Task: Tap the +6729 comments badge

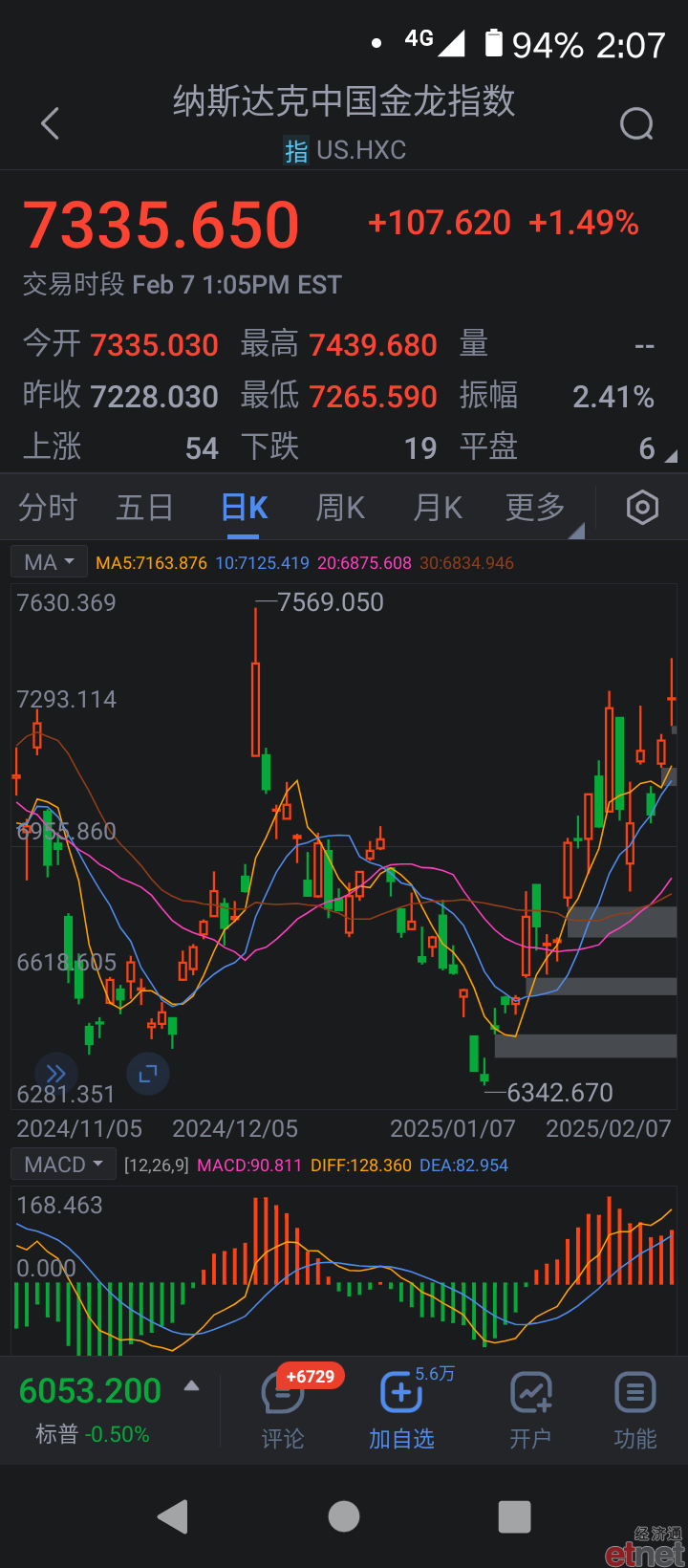Action: (x=311, y=1376)
